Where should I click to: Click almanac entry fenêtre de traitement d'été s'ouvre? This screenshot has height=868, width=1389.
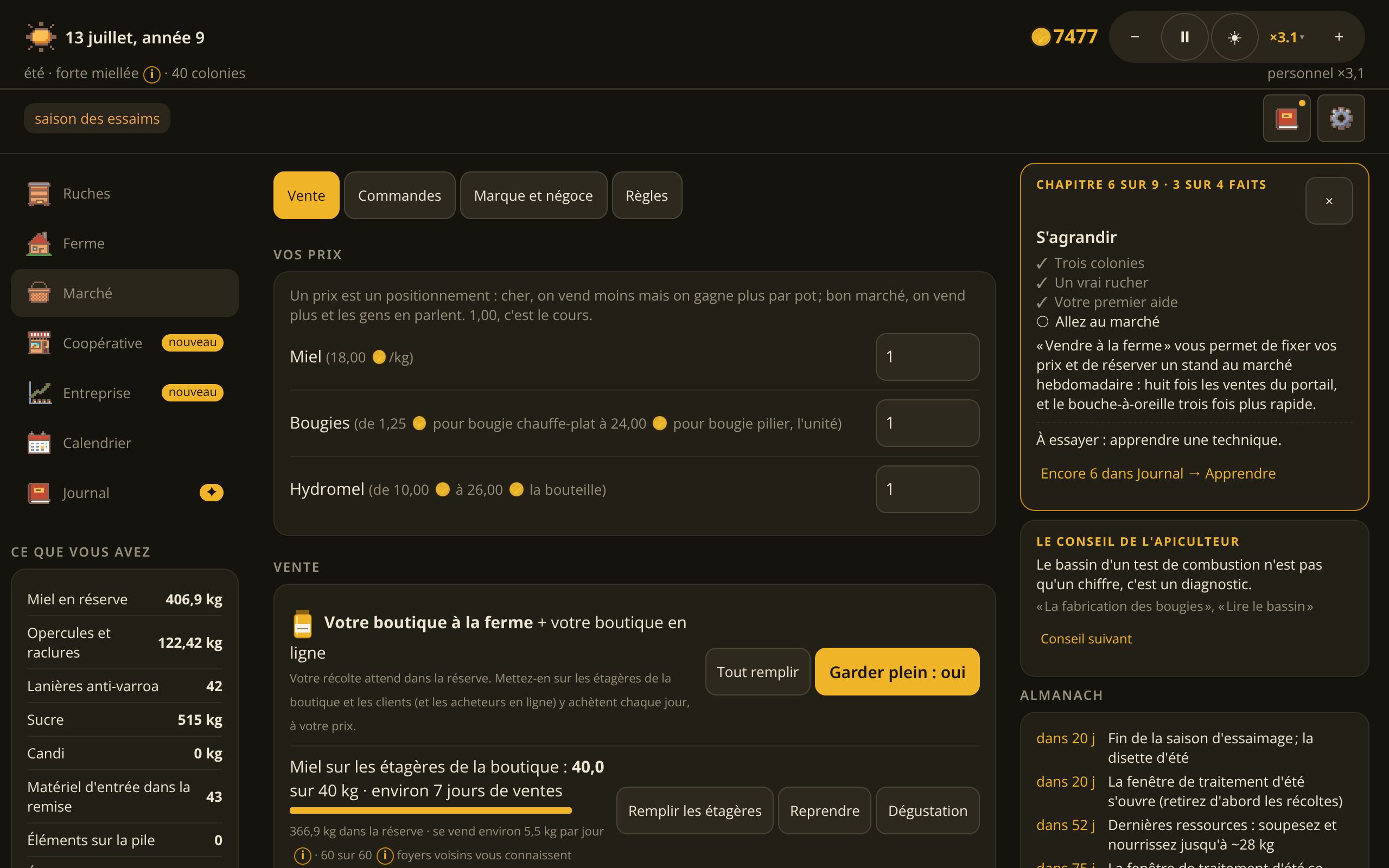1194,792
